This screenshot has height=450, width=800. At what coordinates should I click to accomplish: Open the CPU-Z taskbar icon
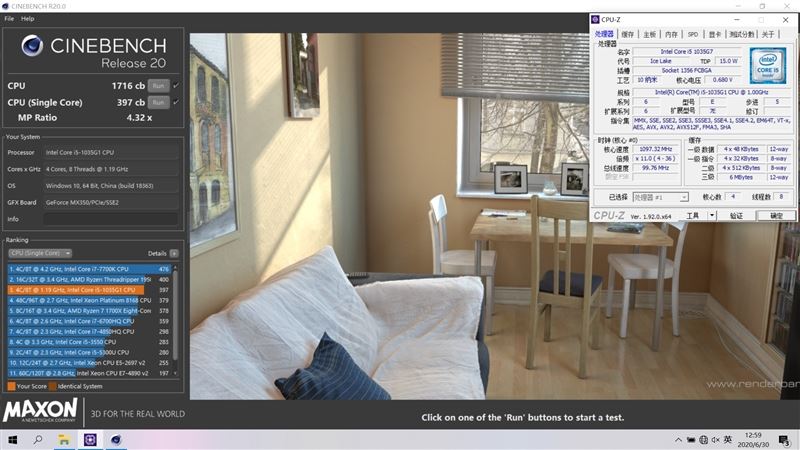[x=90, y=440]
